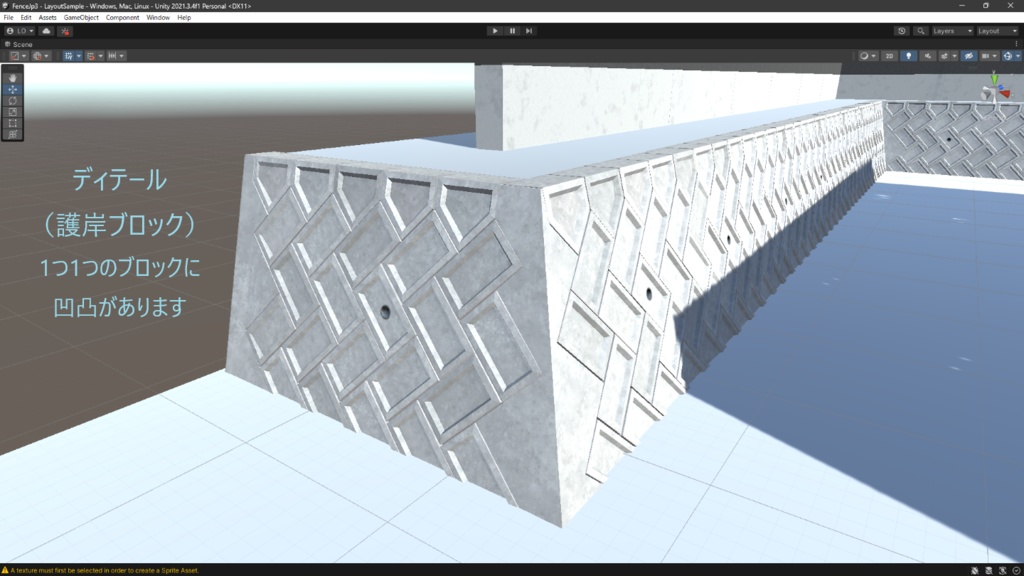Select the Rect transform tool

click(x=12, y=123)
